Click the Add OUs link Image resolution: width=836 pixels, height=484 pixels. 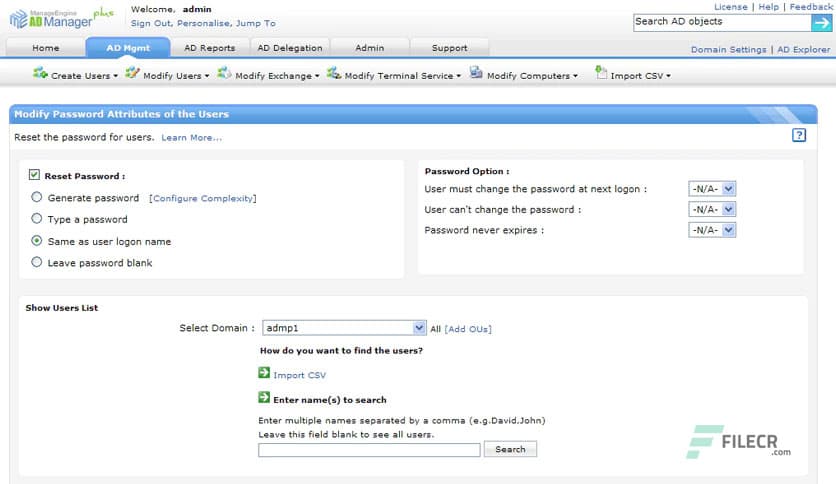[x=468, y=329]
